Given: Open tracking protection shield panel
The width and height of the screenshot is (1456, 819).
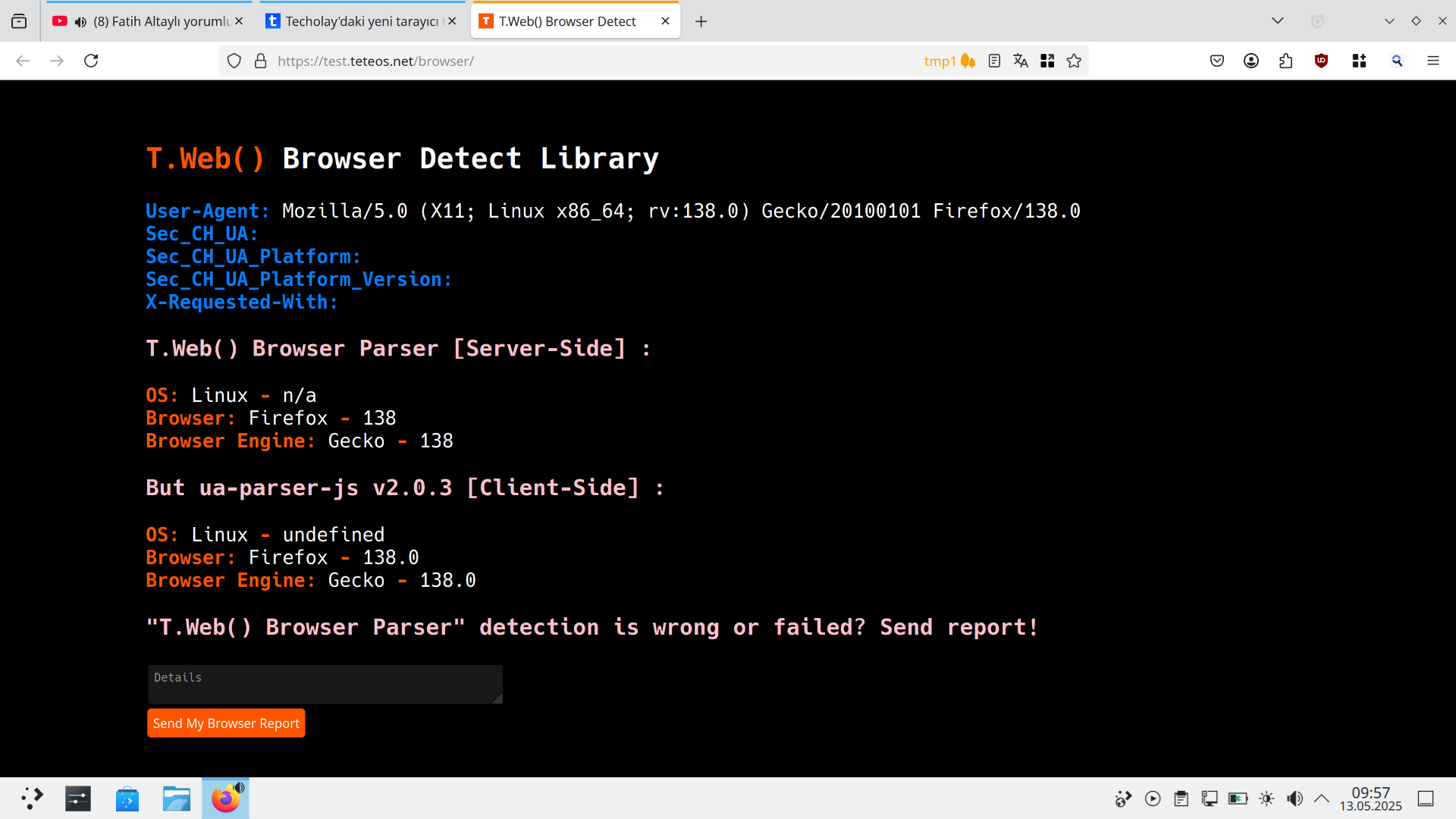Looking at the screenshot, I should click(234, 61).
